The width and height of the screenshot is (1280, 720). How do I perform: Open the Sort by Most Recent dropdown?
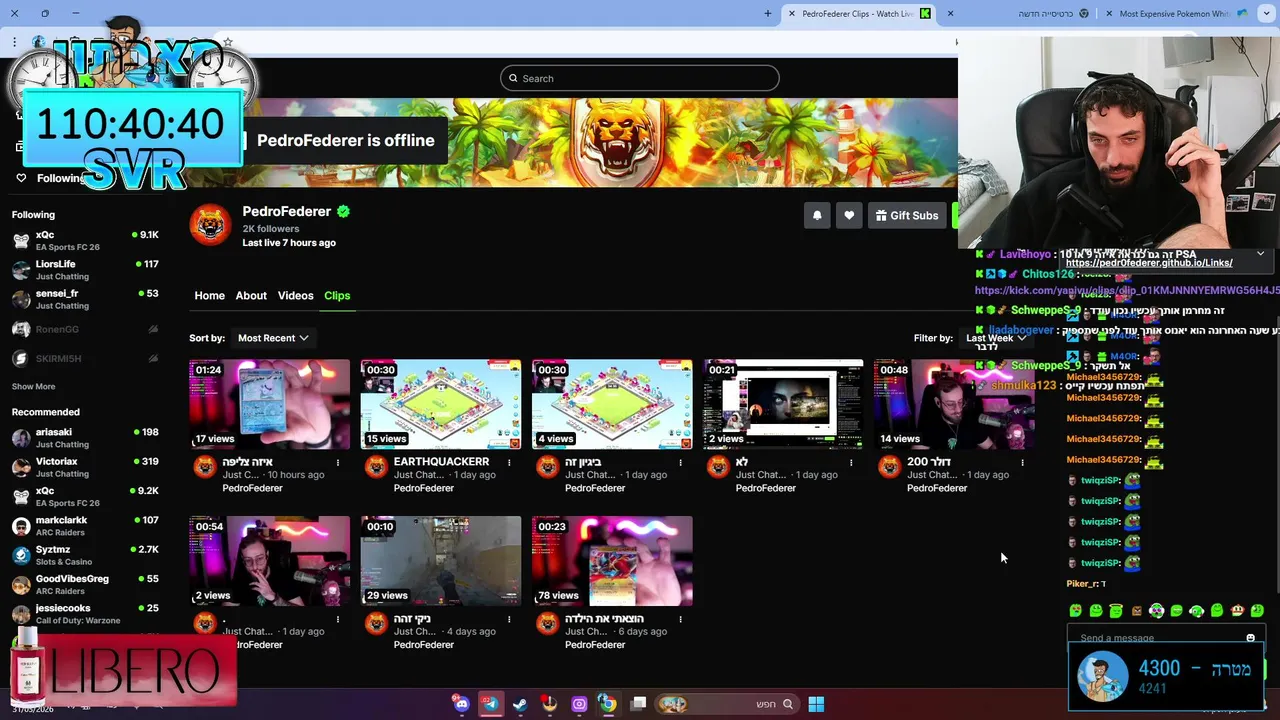pyautogui.click(x=273, y=338)
